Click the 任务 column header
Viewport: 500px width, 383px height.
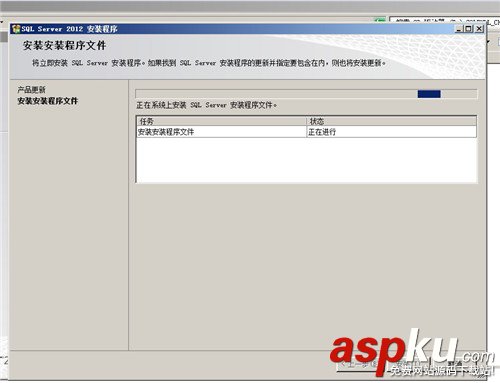click(221, 121)
